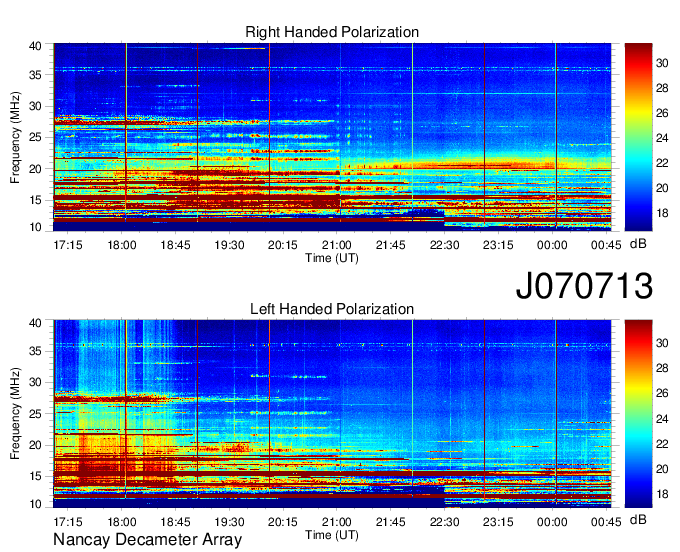Click the J070713 observation label
This screenshot has width=680, height=552.
pyautogui.click(x=584, y=285)
